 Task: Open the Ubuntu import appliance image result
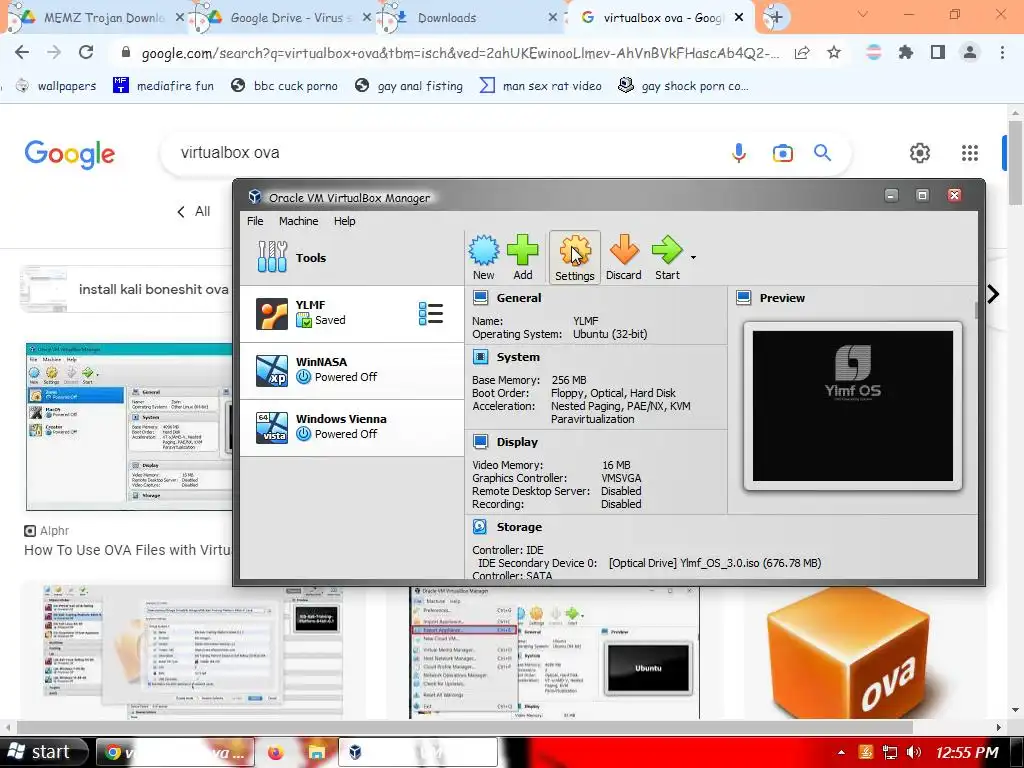point(554,653)
